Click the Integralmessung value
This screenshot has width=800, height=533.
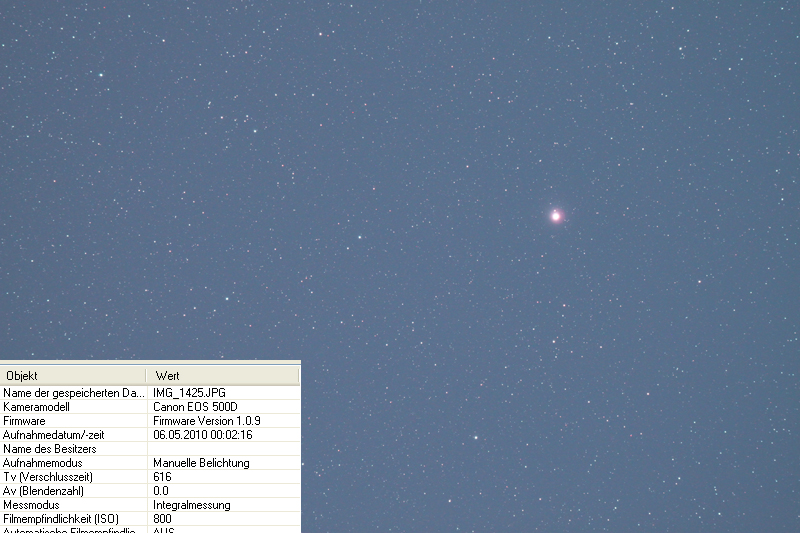click(191, 505)
